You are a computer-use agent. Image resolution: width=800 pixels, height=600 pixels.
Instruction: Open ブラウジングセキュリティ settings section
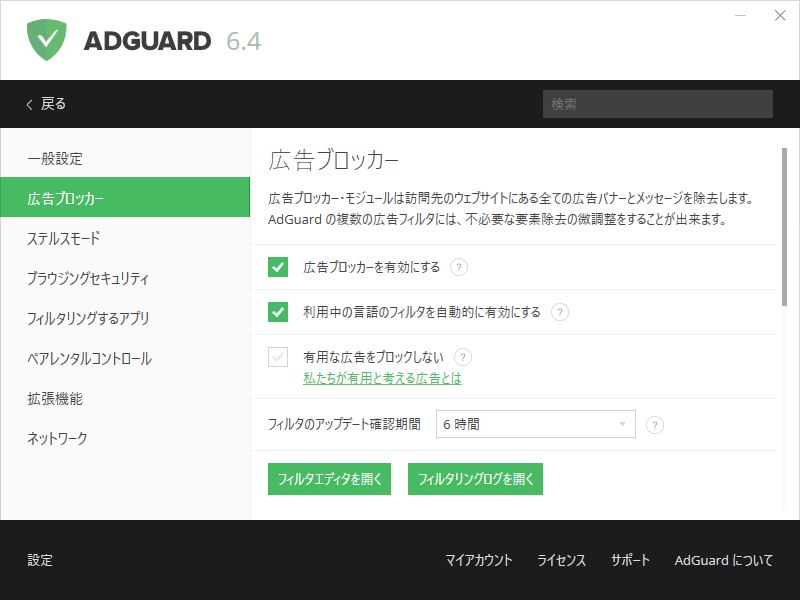pos(125,278)
